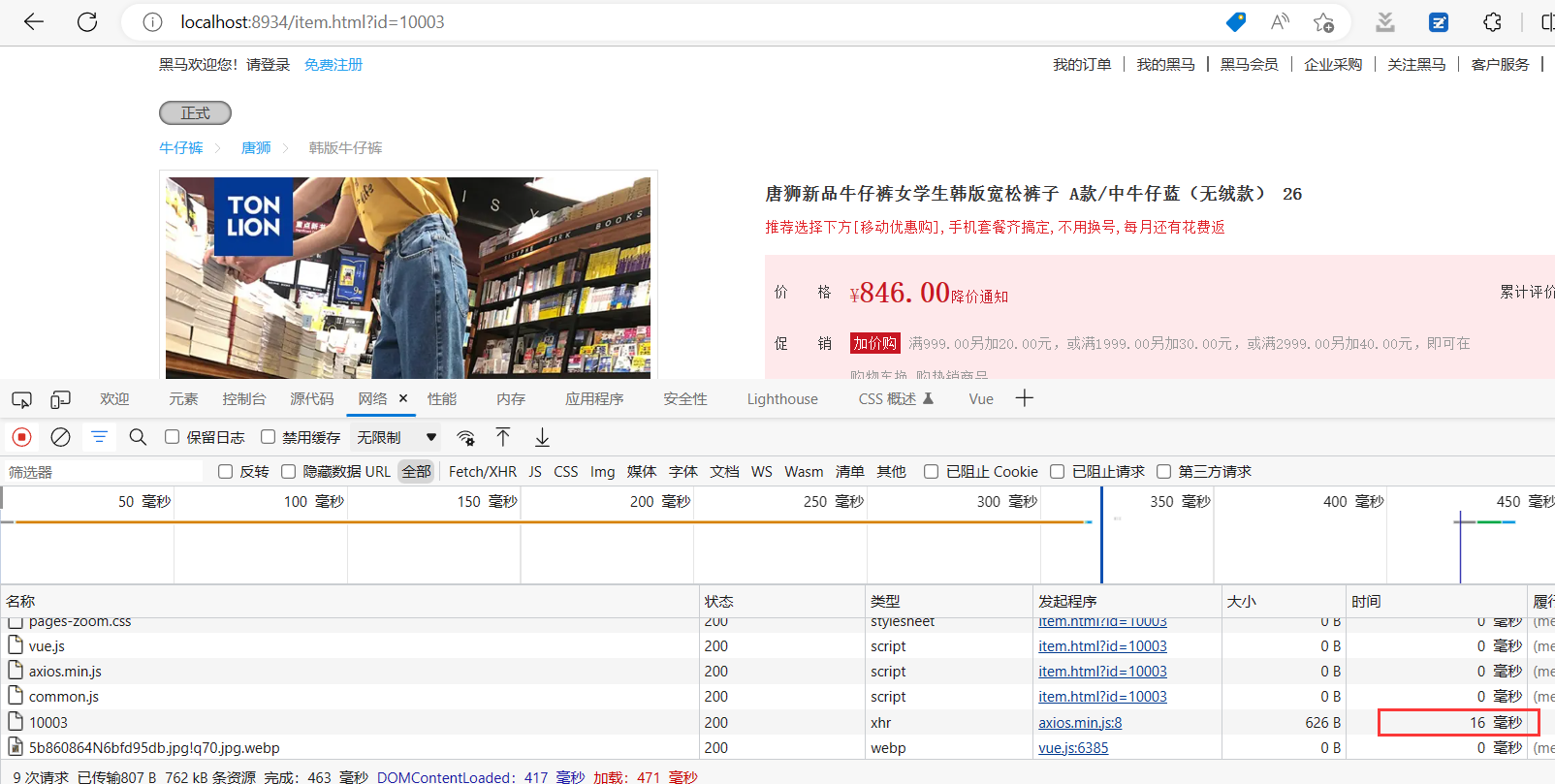Add a new DevTools tab
This screenshot has height=784, width=1555.
1025,398
